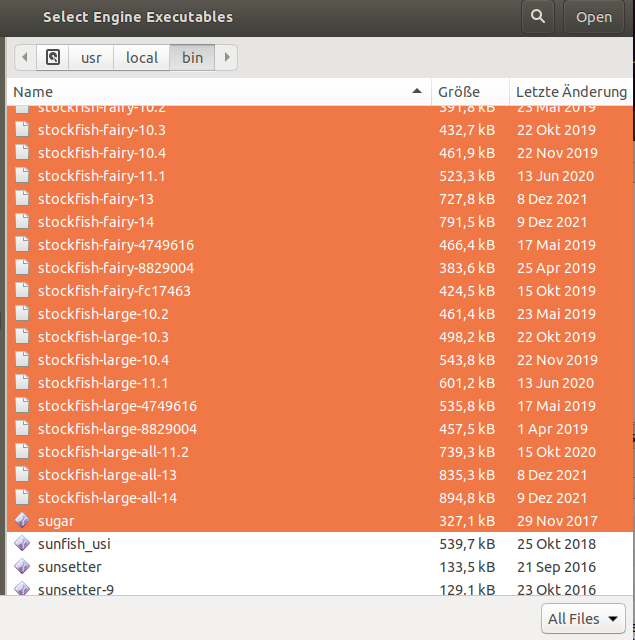Click the file icon of stockfish-large-10.3
The width and height of the screenshot is (635, 640).
pyautogui.click(x=22, y=336)
